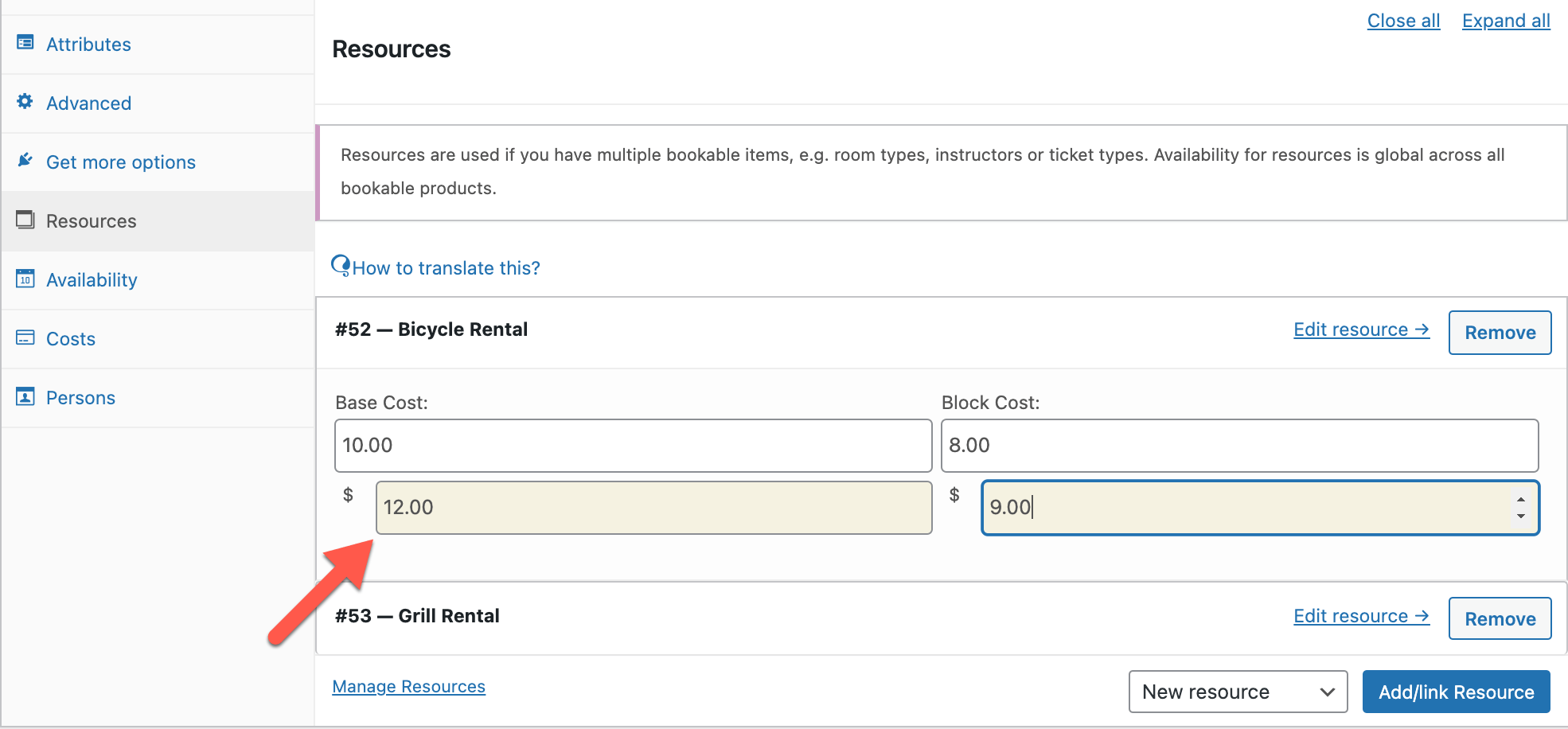Click the Resources tab icon
The width and height of the screenshot is (1568, 729).
(x=25, y=220)
